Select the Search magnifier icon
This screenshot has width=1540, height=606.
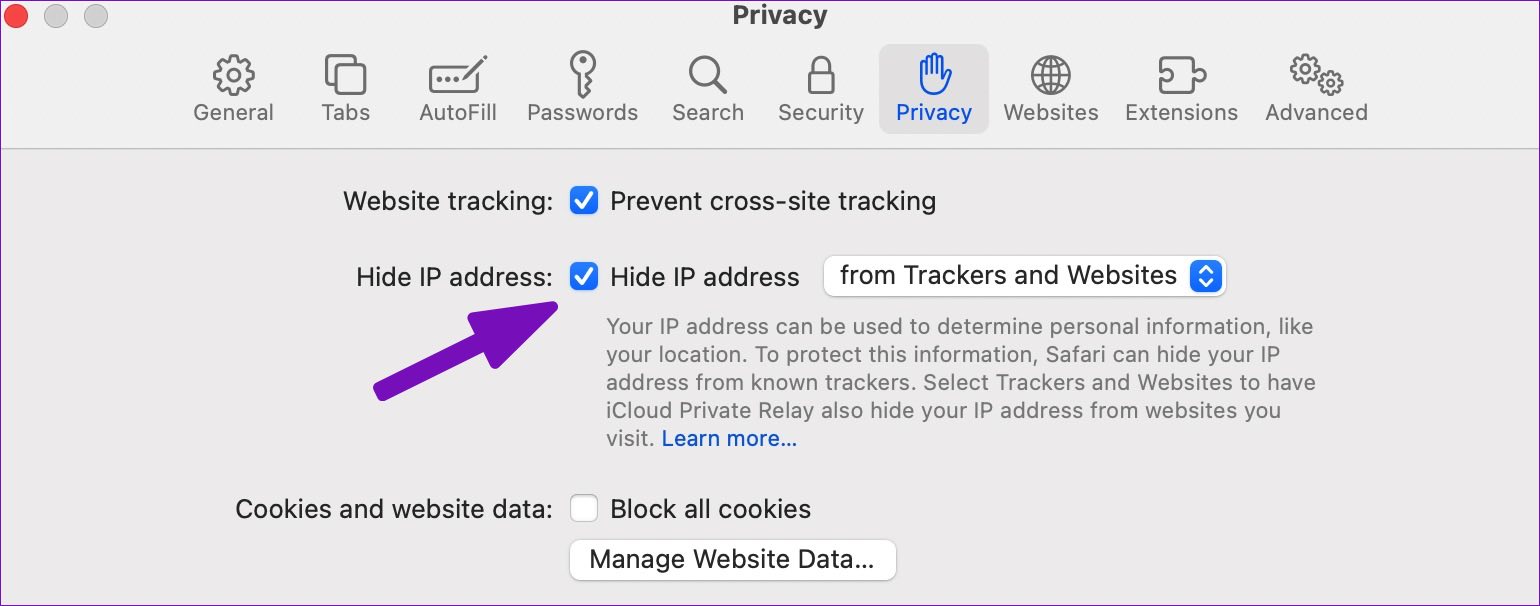click(707, 75)
